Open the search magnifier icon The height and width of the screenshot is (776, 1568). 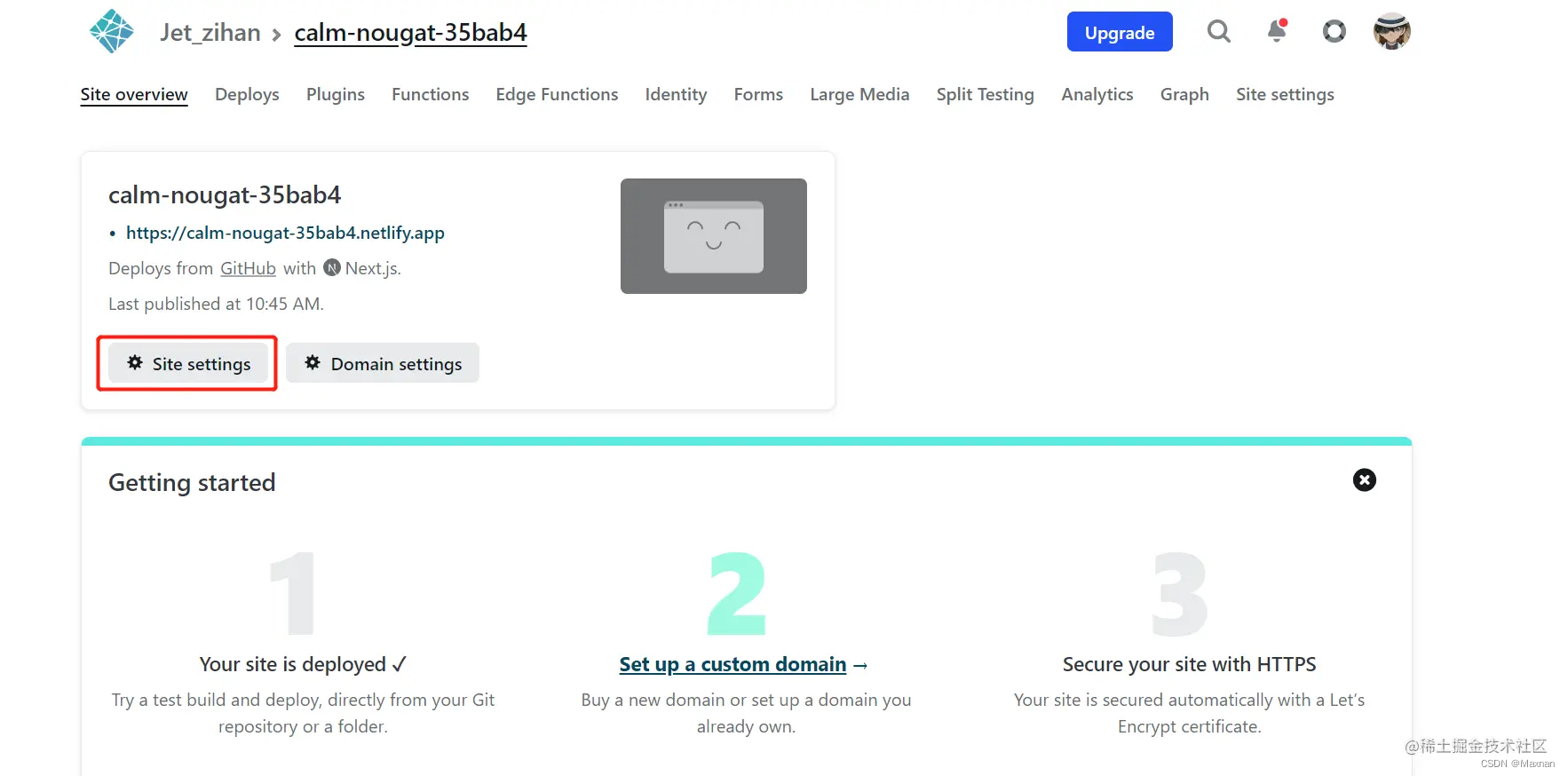[1219, 32]
